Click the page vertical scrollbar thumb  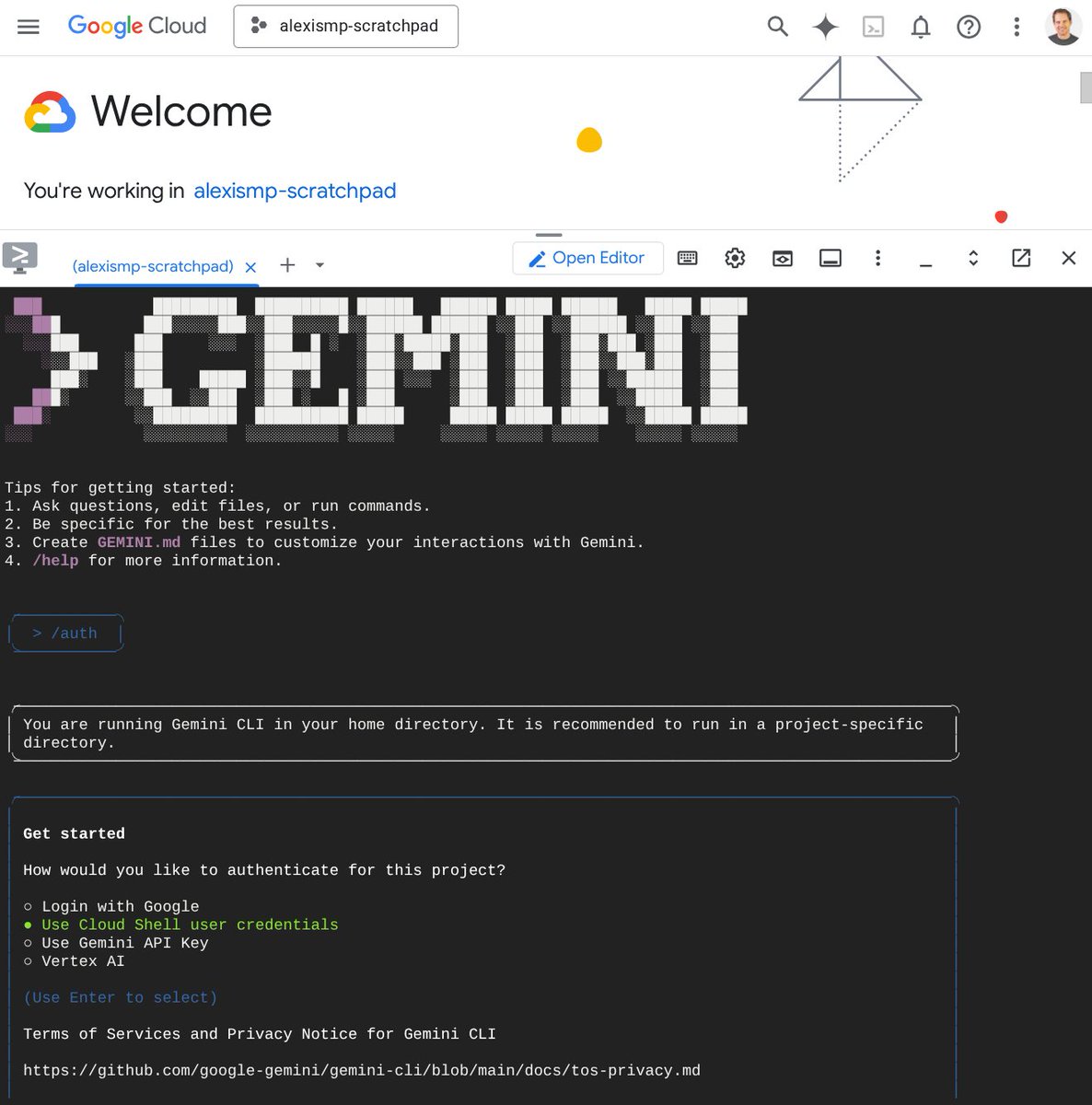(x=1086, y=88)
